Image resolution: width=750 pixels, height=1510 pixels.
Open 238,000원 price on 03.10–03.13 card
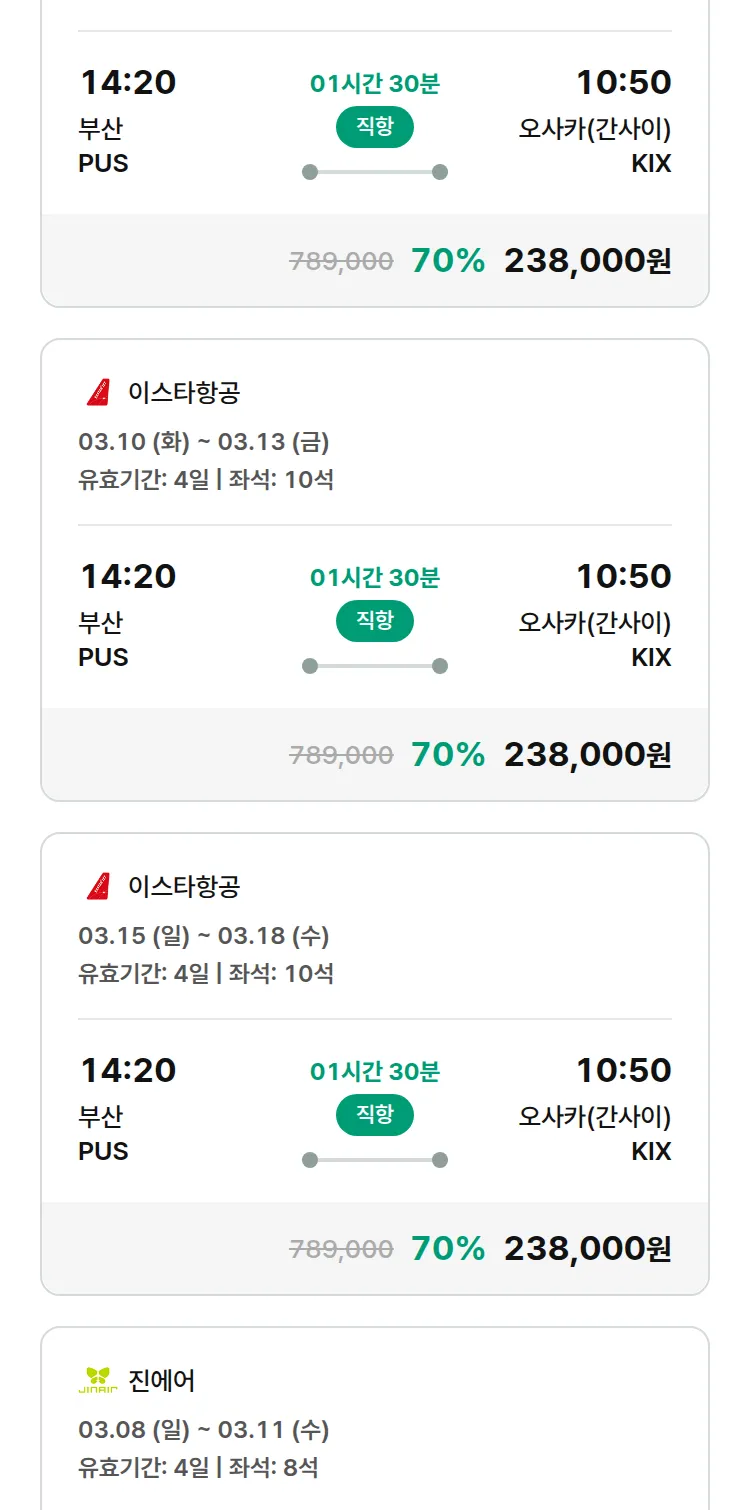[587, 755]
